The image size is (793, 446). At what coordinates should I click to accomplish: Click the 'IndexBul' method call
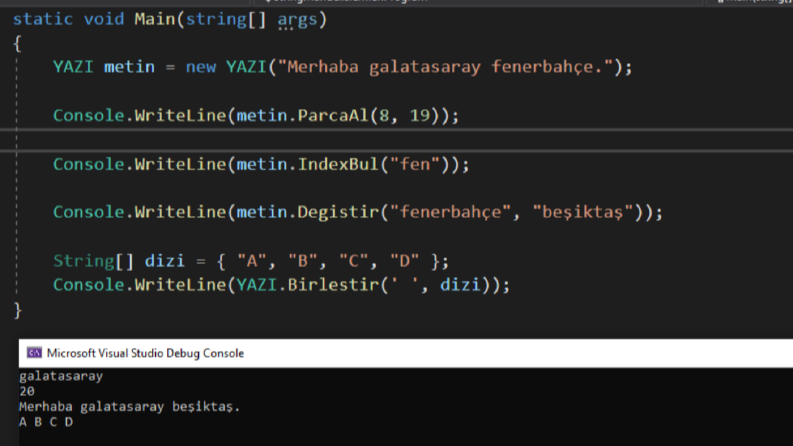[338, 164]
